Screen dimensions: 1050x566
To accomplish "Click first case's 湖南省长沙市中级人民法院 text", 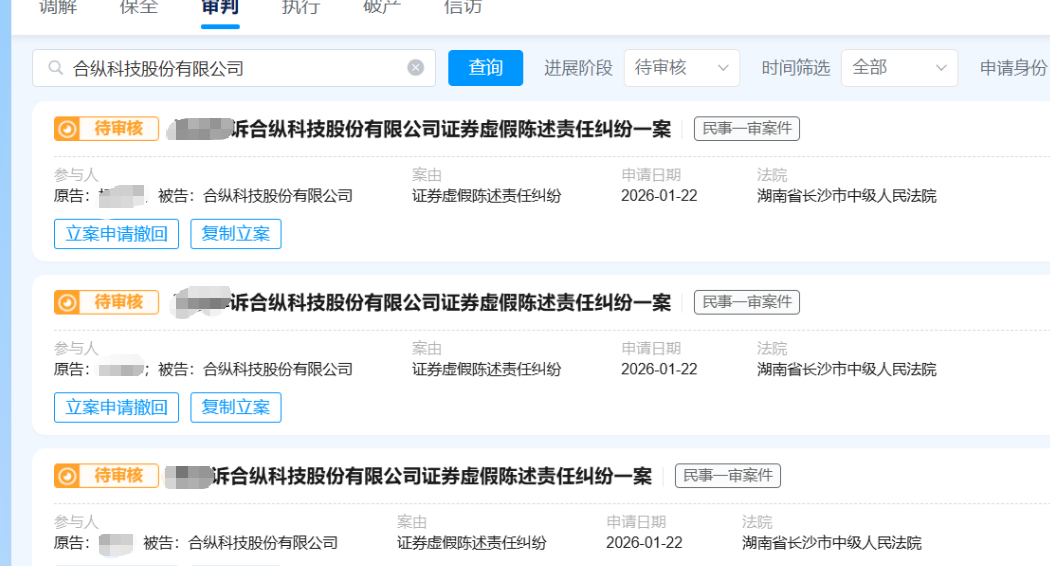I will click(x=846, y=196).
